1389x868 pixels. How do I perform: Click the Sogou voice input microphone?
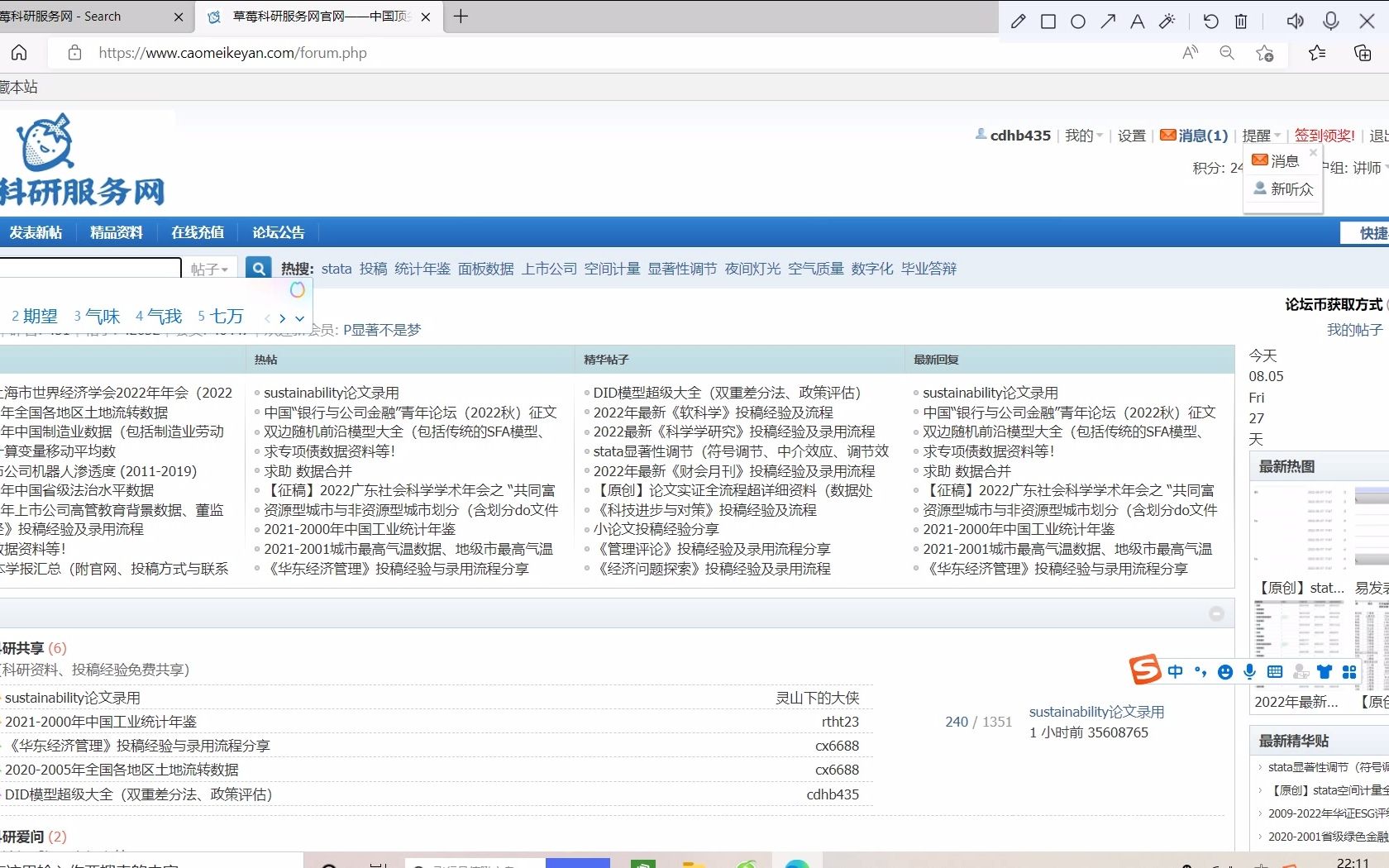pyautogui.click(x=1250, y=672)
